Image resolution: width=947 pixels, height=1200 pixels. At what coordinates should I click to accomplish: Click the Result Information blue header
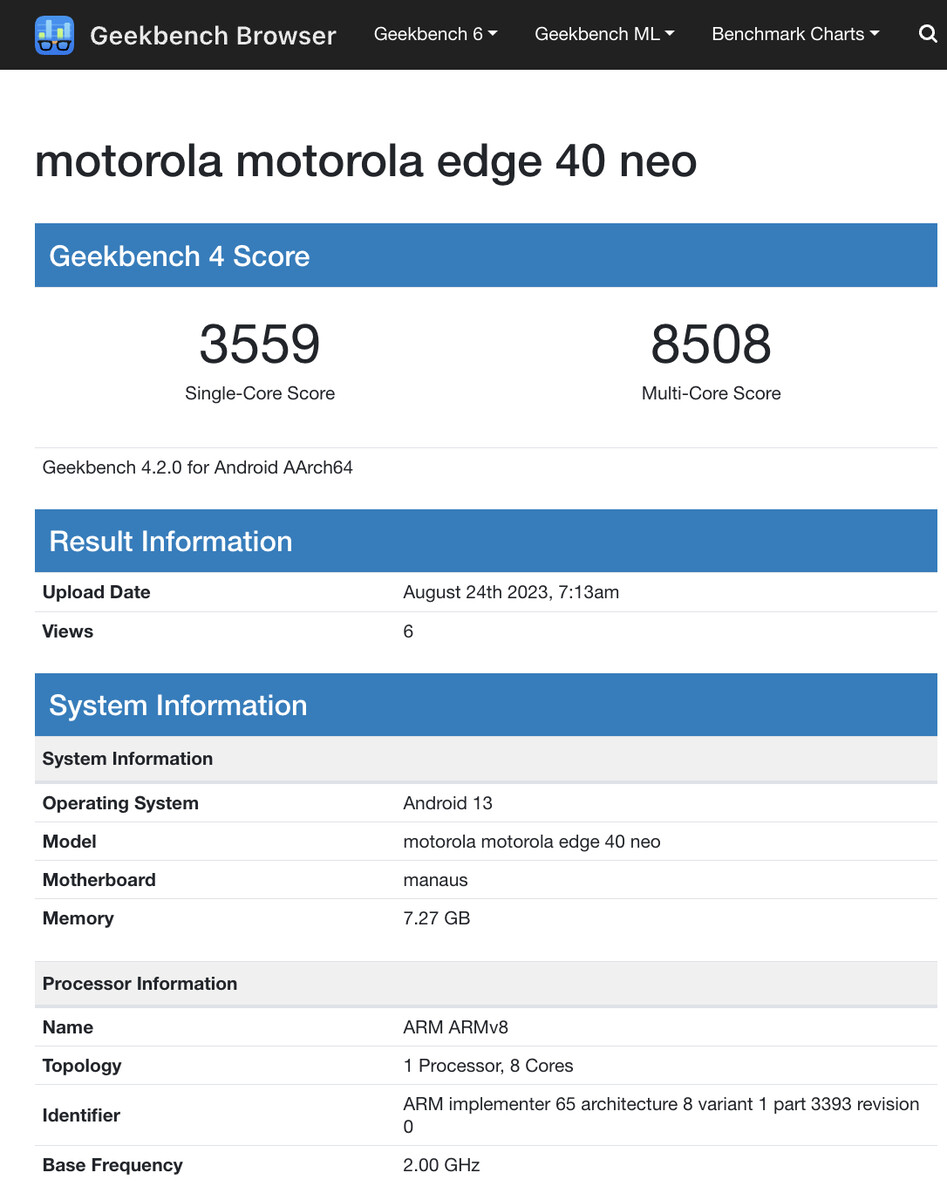(x=486, y=541)
